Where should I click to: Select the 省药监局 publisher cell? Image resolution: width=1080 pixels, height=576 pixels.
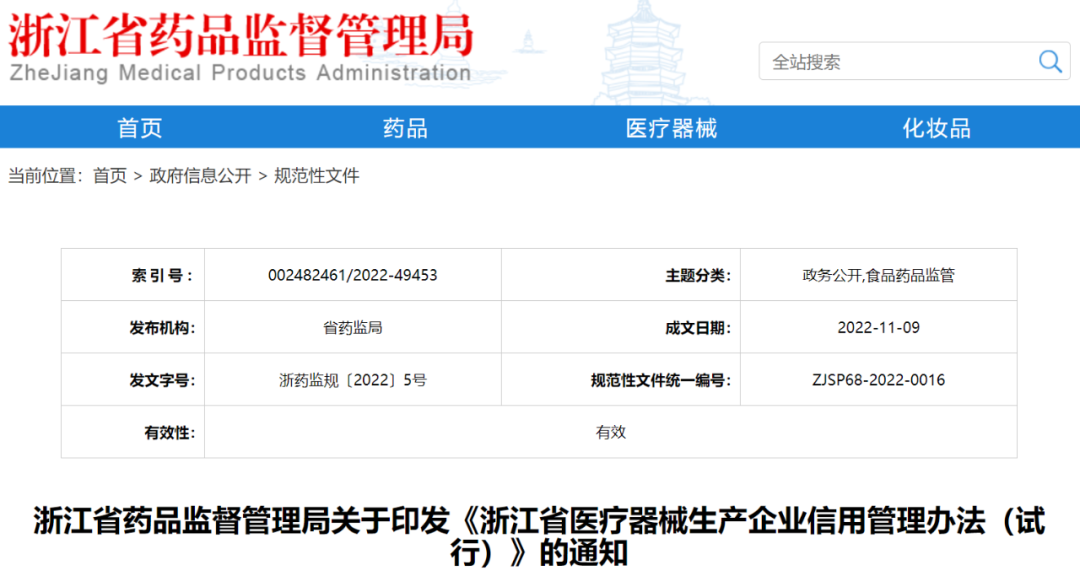click(353, 327)
